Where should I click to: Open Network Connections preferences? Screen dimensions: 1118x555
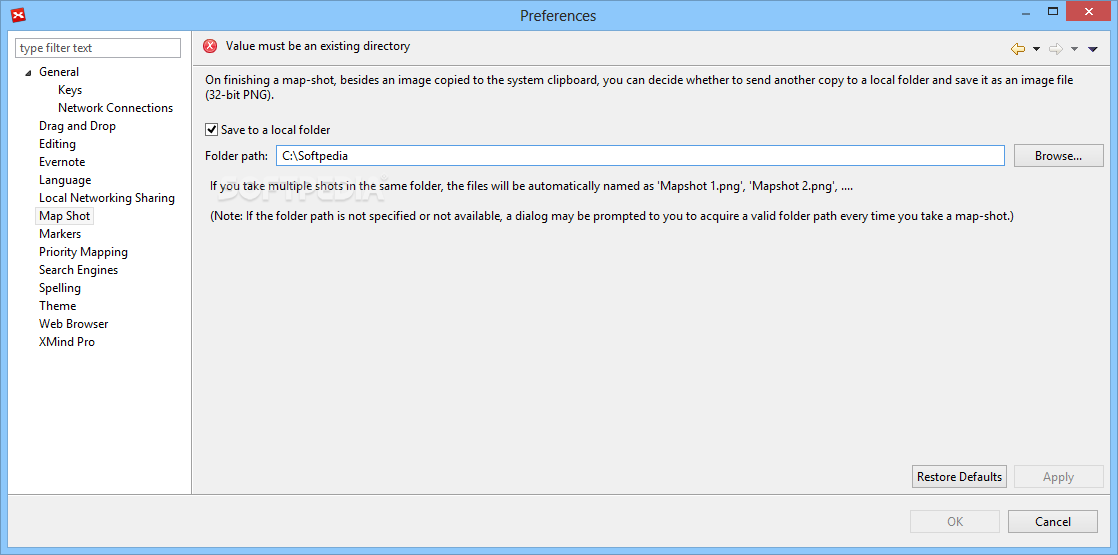[x=116, y=108]
